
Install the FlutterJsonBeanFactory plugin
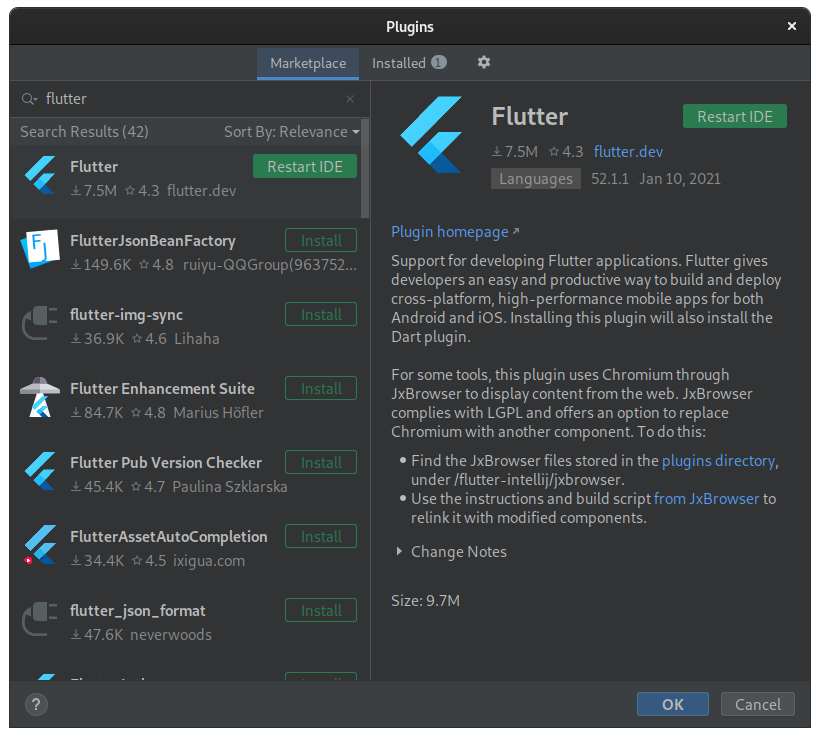(x=321, y=241)
